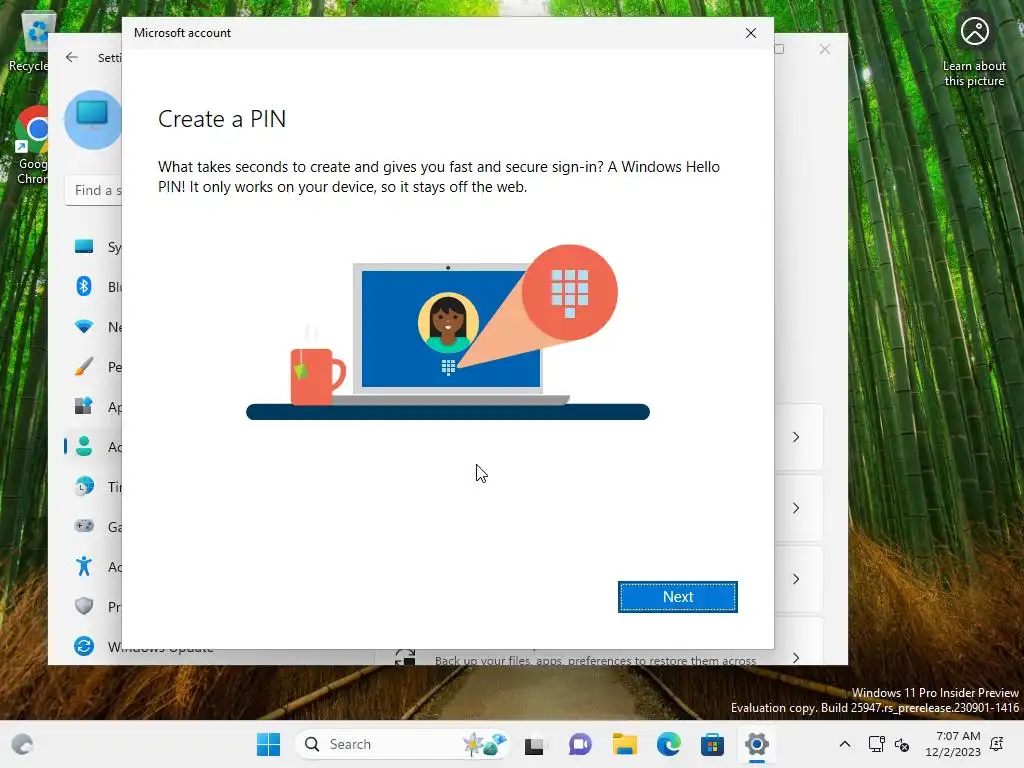The image size is (1024, 768).
Task: Close the Settings window behind the dialog
Action: (x=825, y=49)
